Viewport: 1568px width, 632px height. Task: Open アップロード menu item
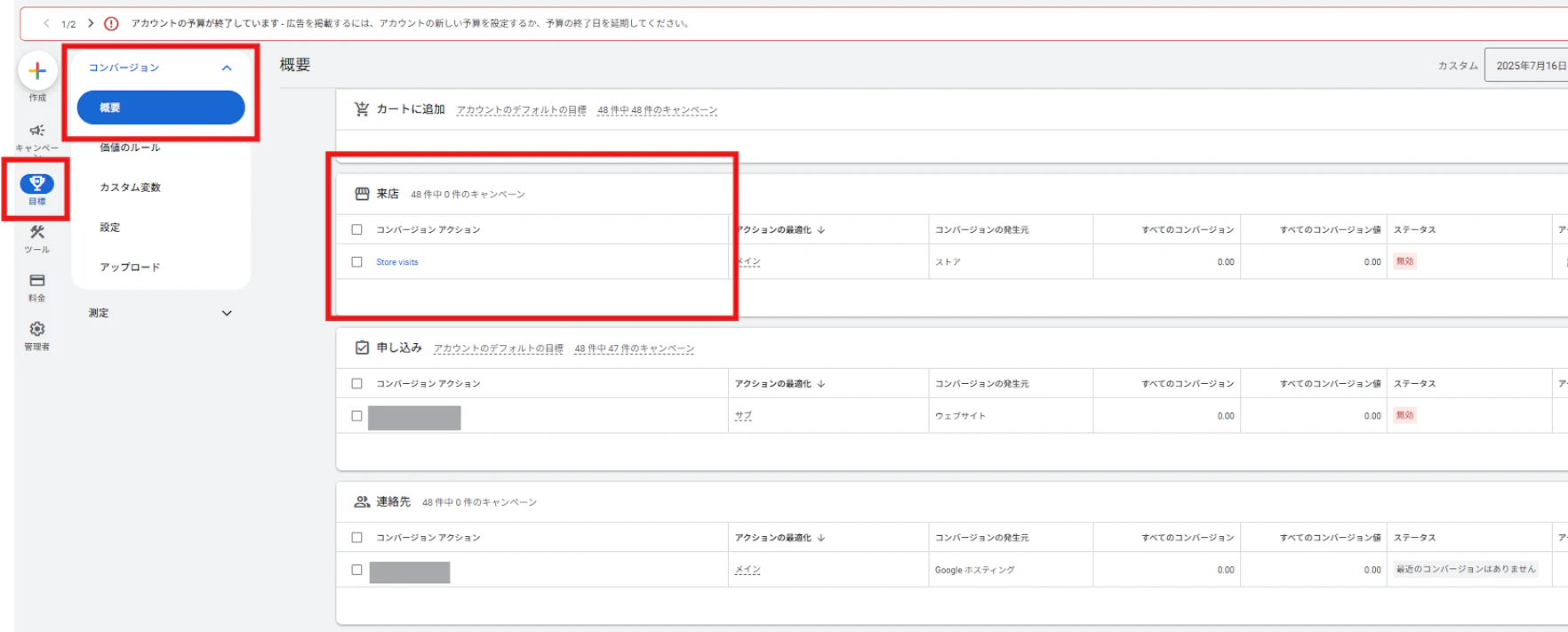coord(130,268)
